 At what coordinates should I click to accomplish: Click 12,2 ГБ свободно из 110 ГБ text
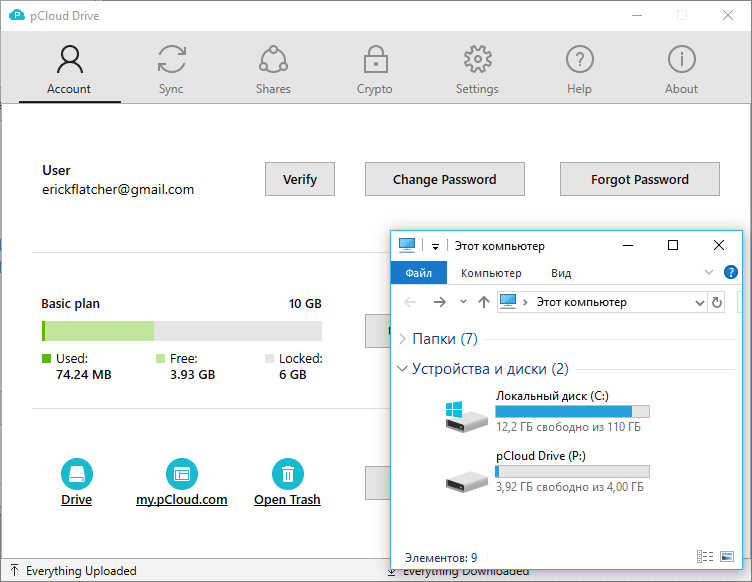tap(568, 427)
